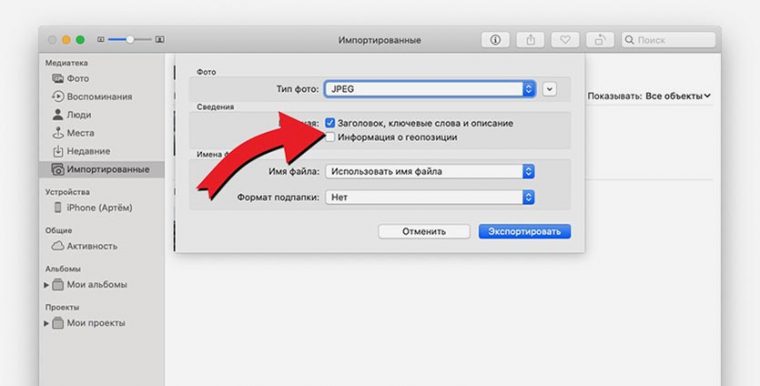Screen dimensions: 760x386
Task: Expand Мои альбомы tree triangle
Action: tap(47, 285)
